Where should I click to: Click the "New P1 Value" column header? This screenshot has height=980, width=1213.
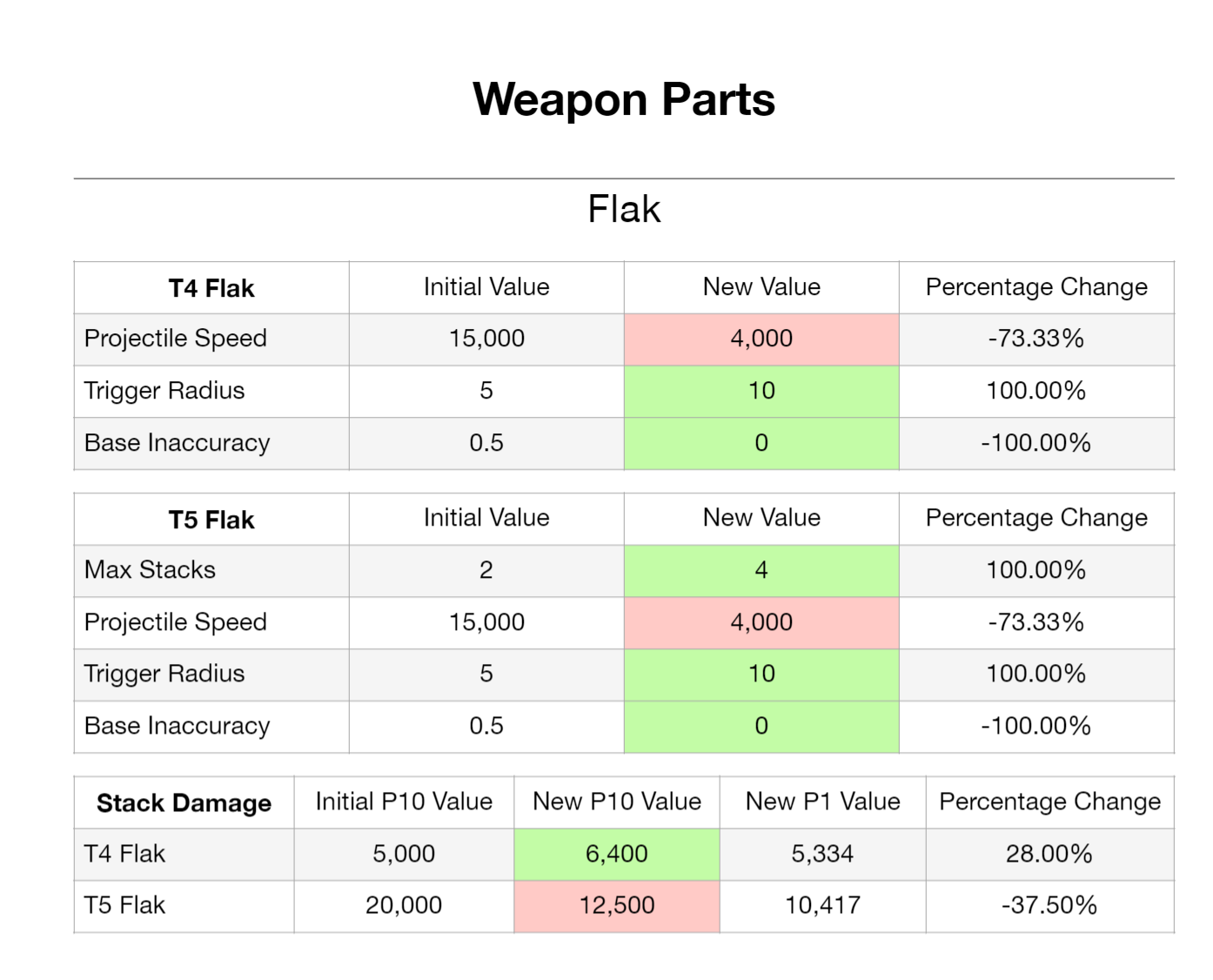[x=822, y=802]
